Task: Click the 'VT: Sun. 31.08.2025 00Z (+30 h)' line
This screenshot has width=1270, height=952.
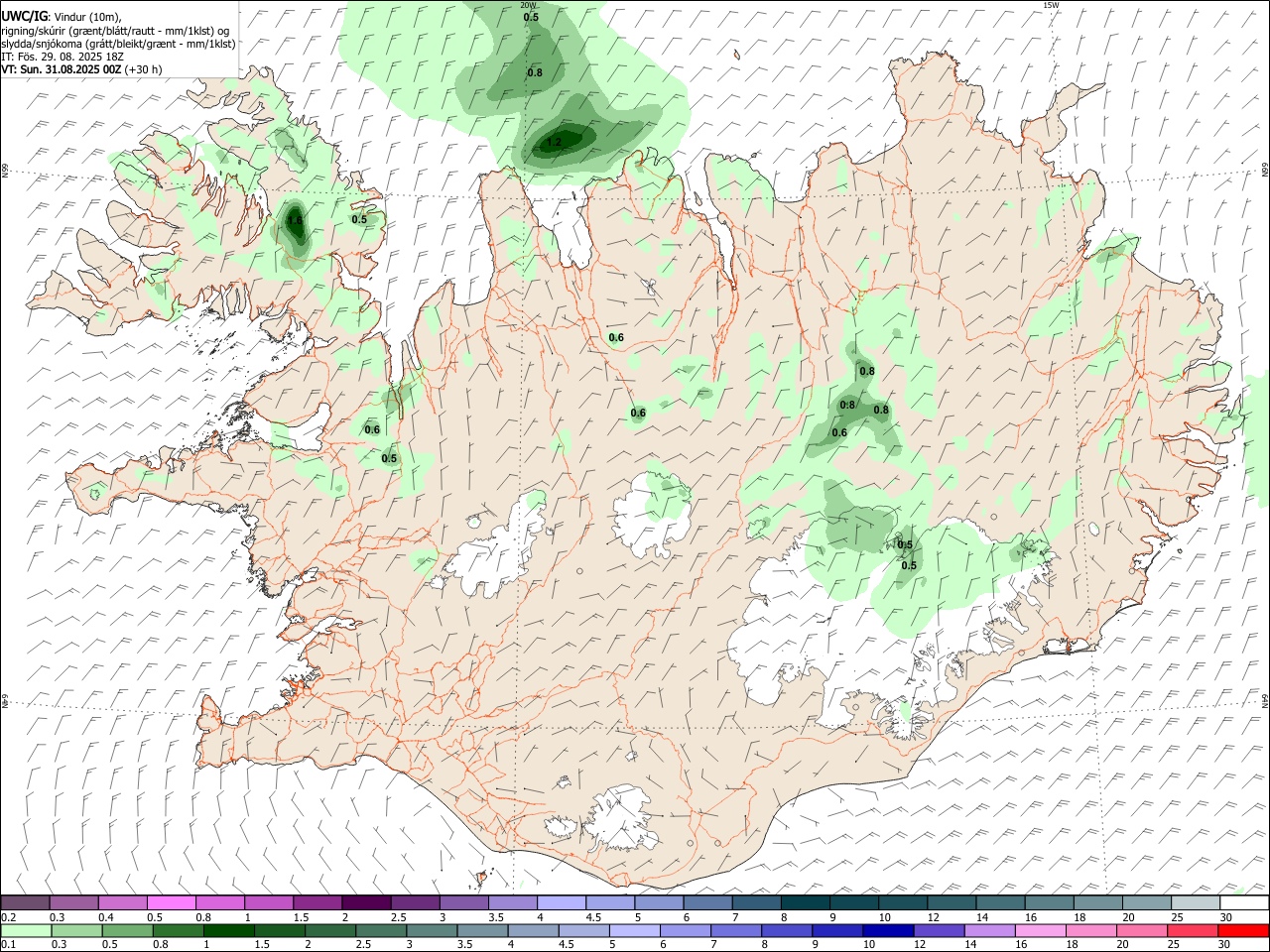Action: [81, 69]
